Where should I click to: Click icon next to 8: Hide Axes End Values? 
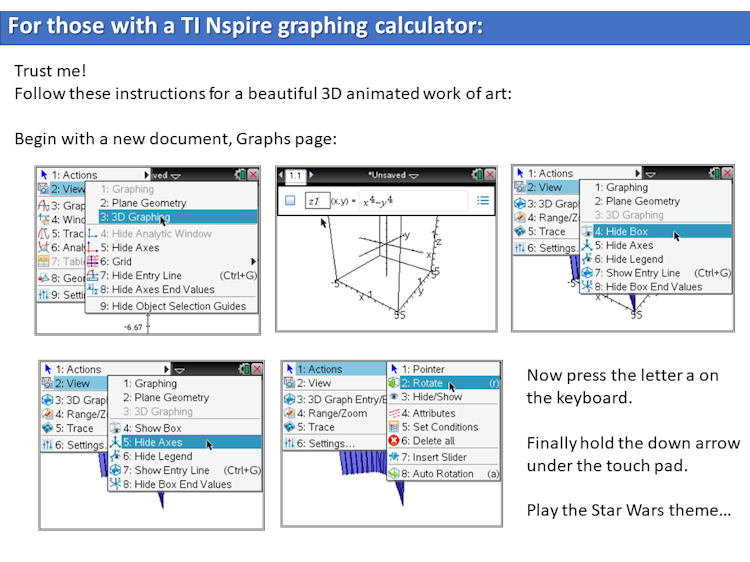tap(92, 289)
